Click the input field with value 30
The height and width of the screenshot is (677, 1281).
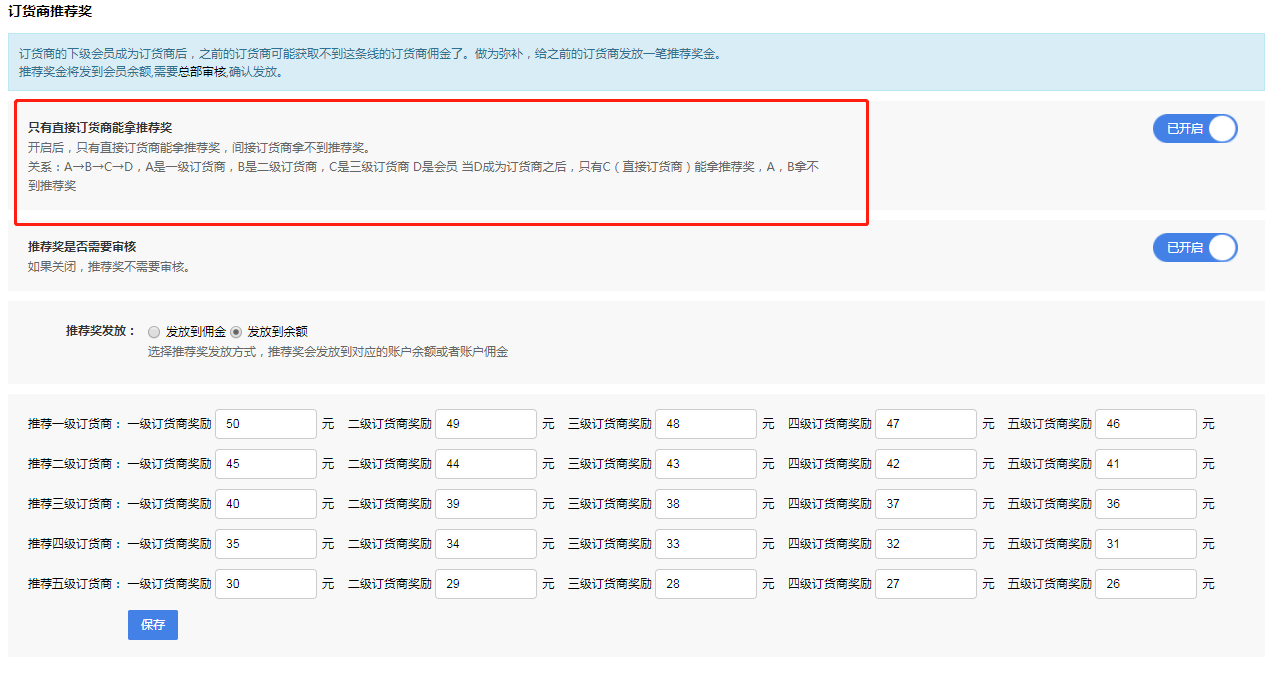point(266,584)
